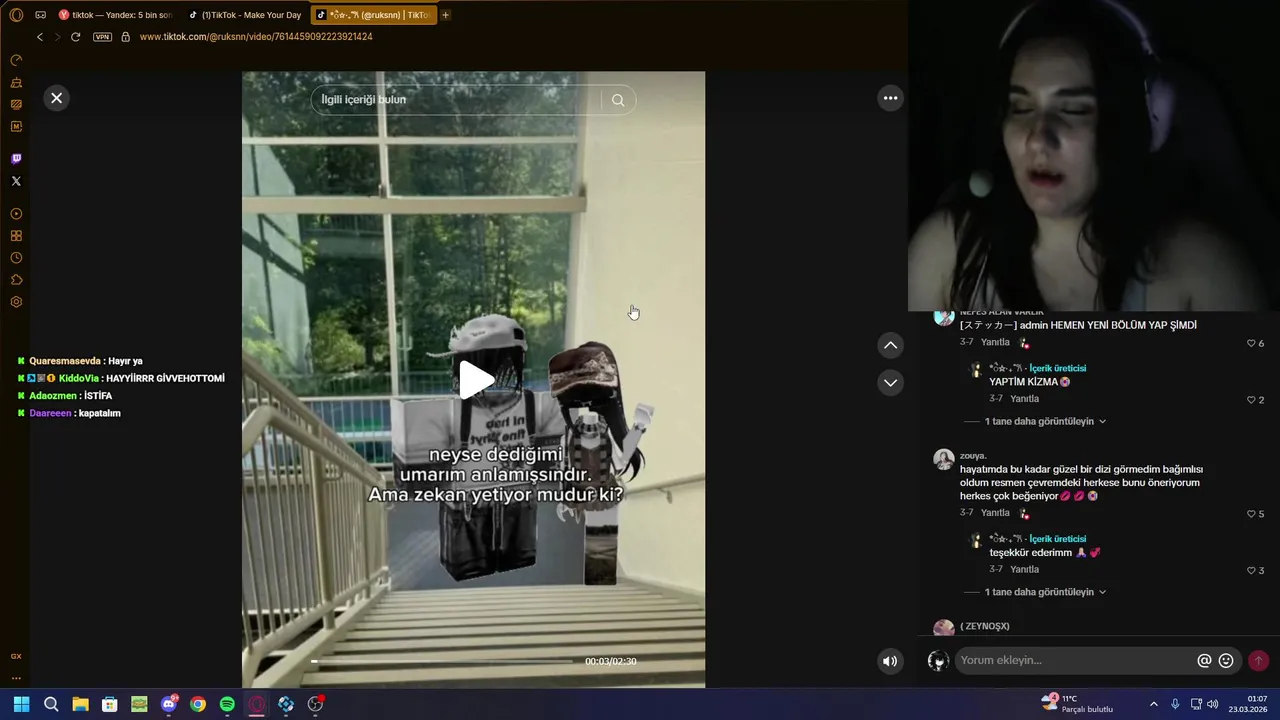This screenshot has height=720, width=1280.
Task: Like zouya.'s comment with heart
Action: (x=1251, y=514)
